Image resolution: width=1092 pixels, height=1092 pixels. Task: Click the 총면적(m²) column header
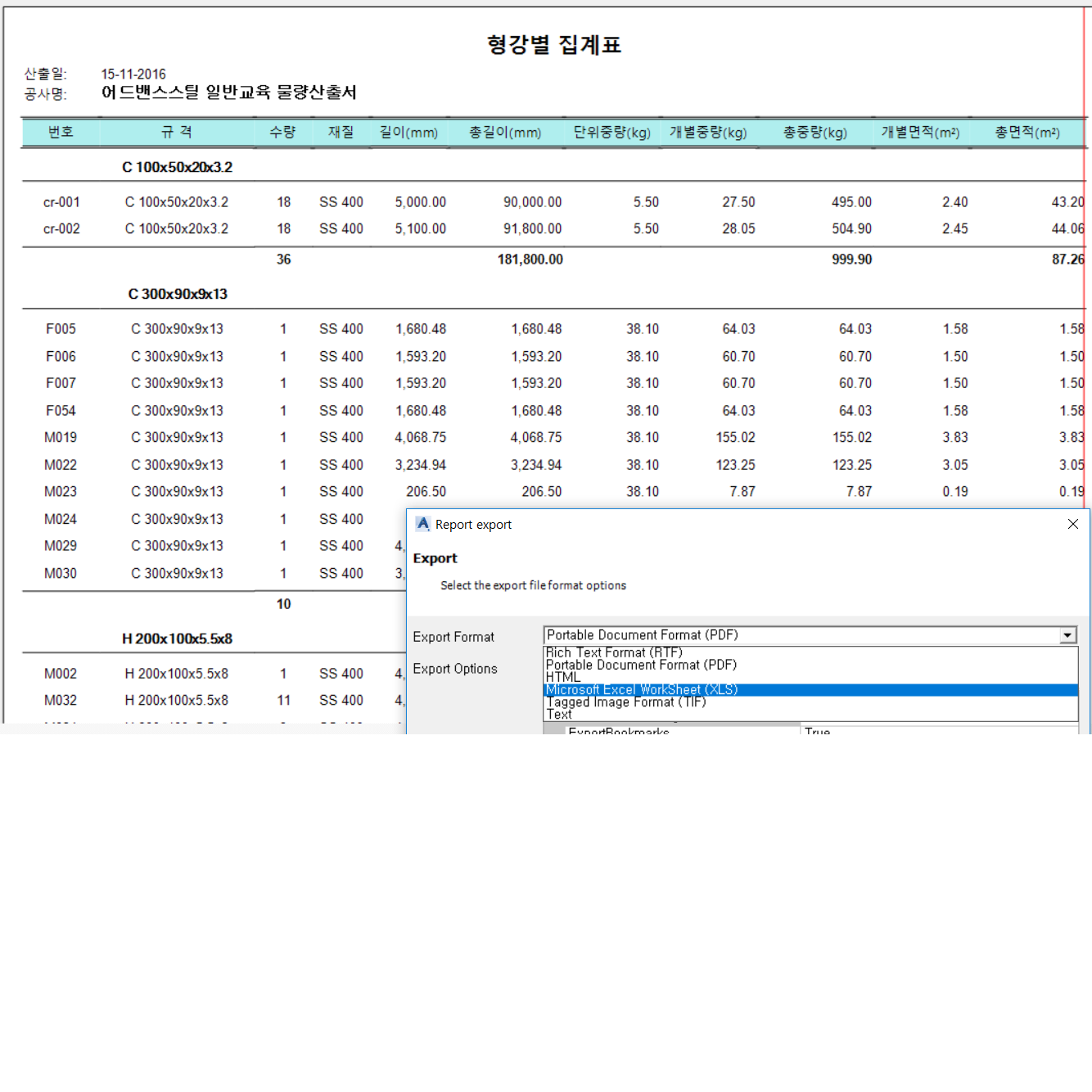pos(1027,132)
